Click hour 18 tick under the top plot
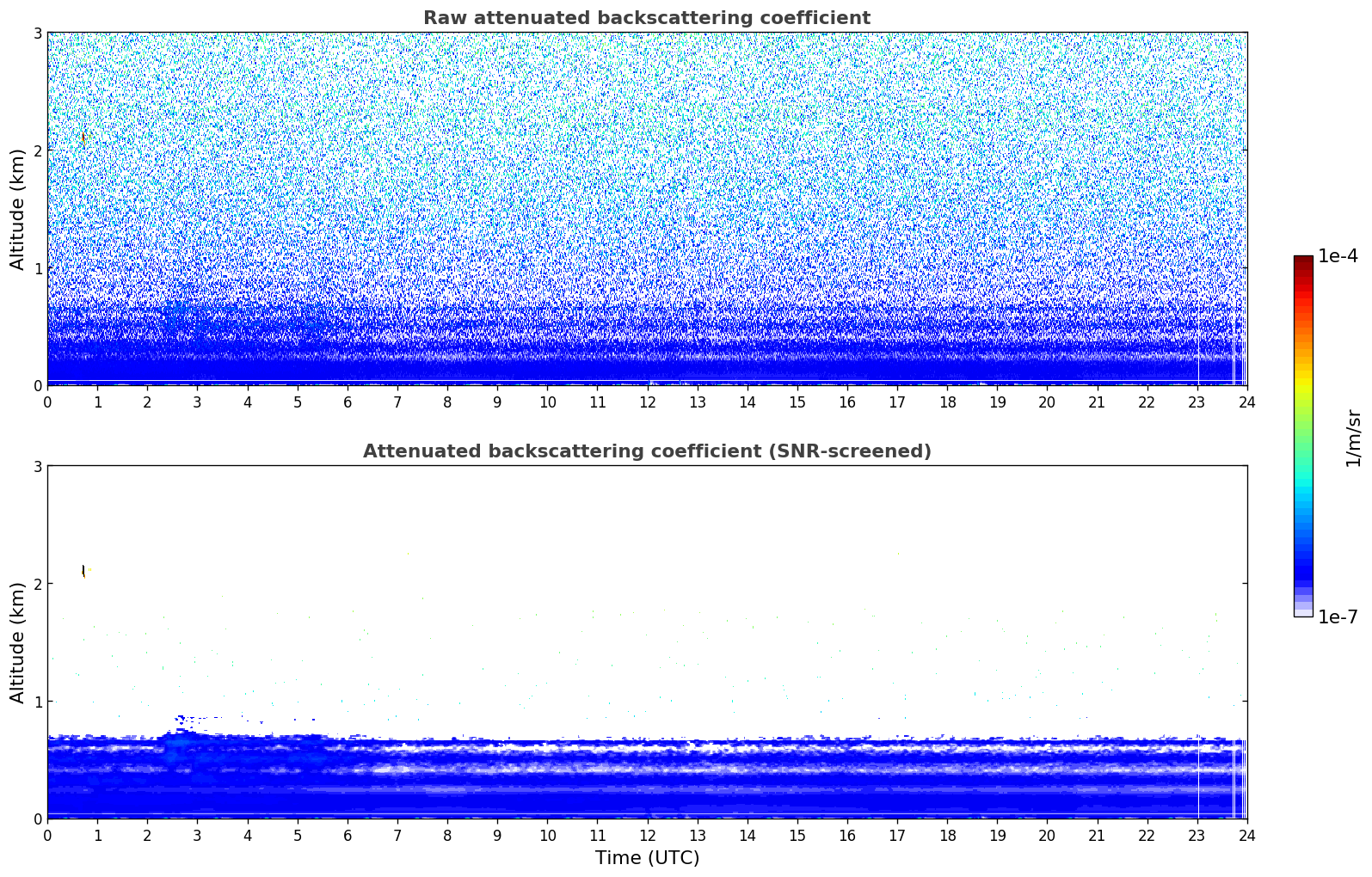This screenshot has width=1372, height=877. (947, 402)
